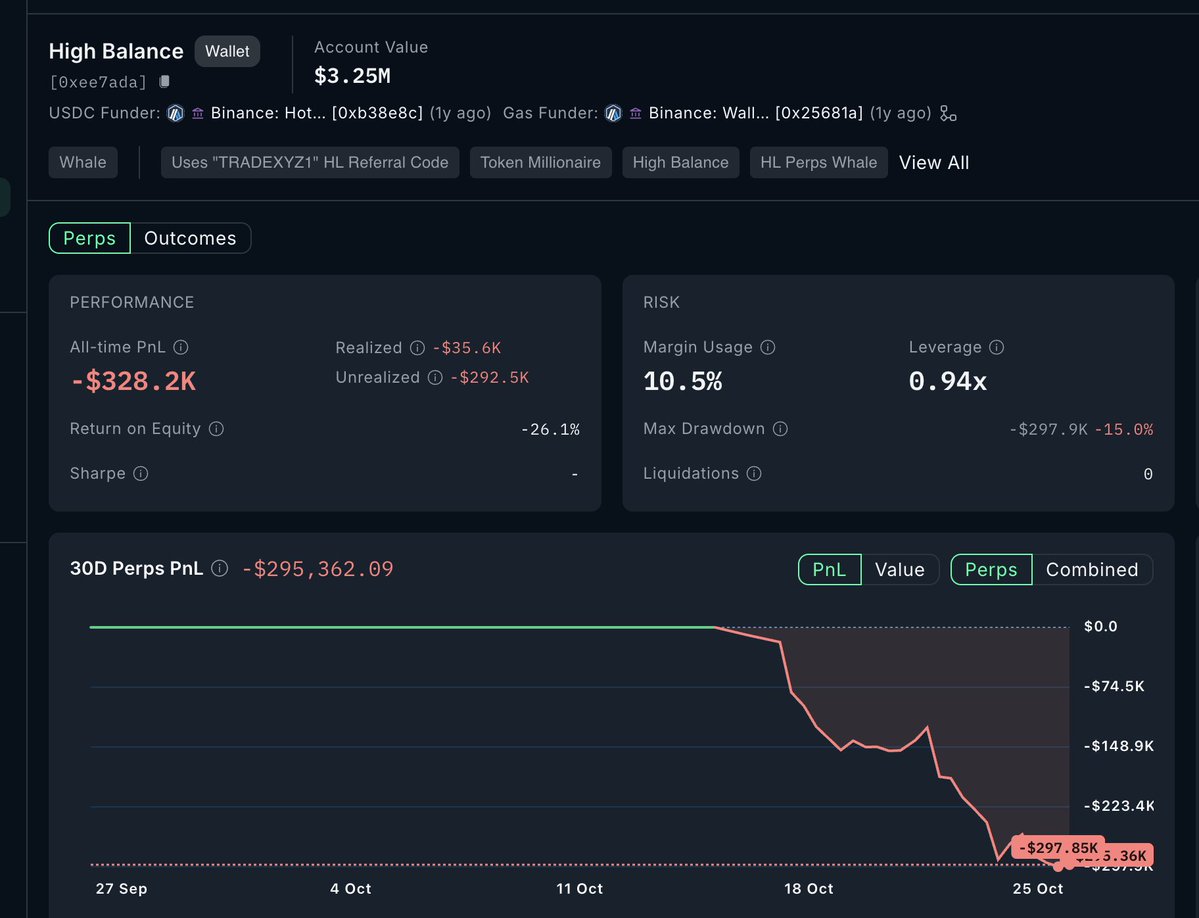
Task: Click the 25 Oct axis label
Action: tap(1038, 889)
